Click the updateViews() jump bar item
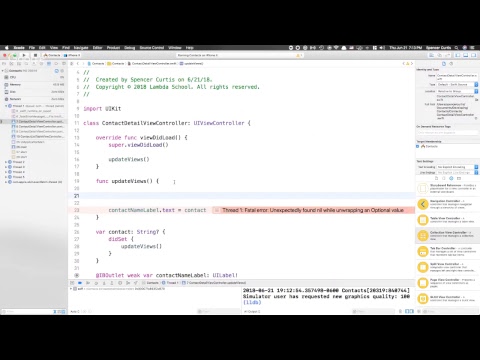The width and height of the screenshot is (480, 360). pyautogui.click(x=192, y=63)
